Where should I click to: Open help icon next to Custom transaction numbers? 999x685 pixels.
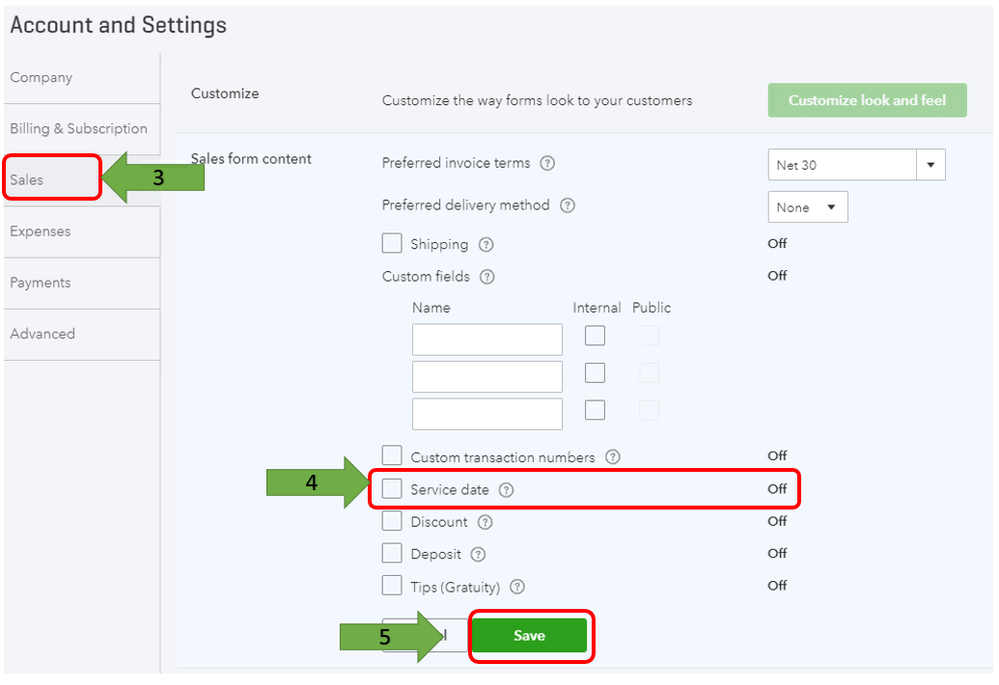coord(612,457)
